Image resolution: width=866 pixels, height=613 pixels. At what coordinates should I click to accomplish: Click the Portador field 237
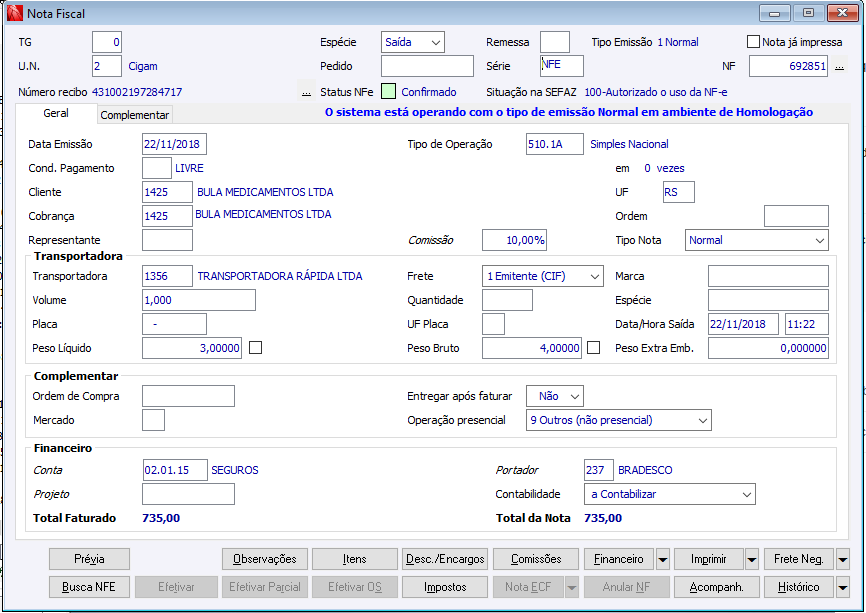pyautogui.click(x=599, y=470)
